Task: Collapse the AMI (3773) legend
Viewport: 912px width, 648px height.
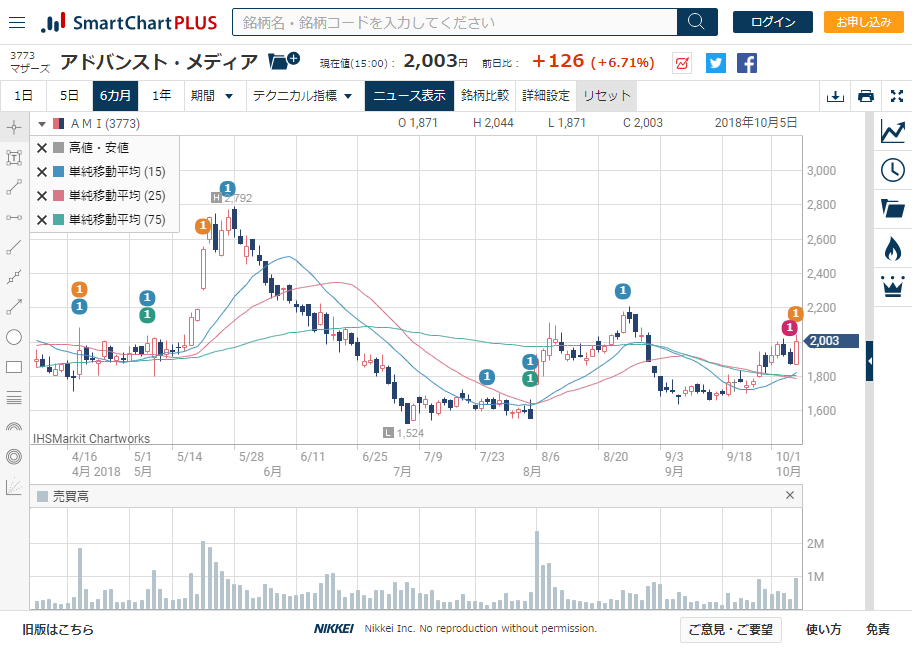Action: [x=42, y=124]
